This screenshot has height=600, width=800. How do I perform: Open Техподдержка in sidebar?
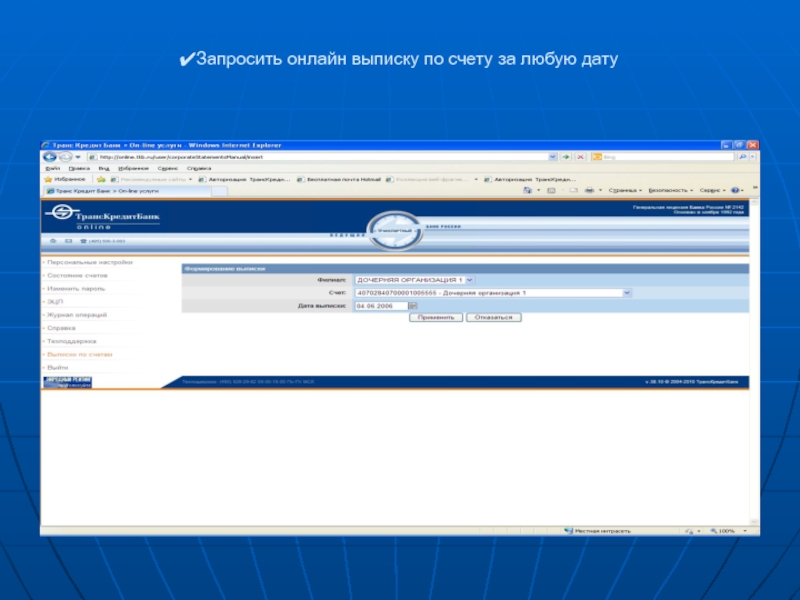71,341
